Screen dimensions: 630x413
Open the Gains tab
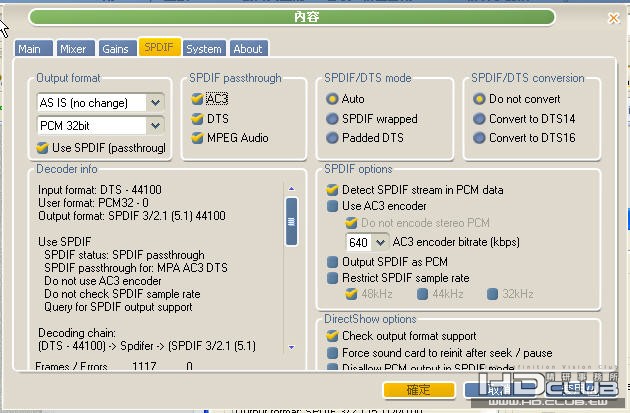117,48
